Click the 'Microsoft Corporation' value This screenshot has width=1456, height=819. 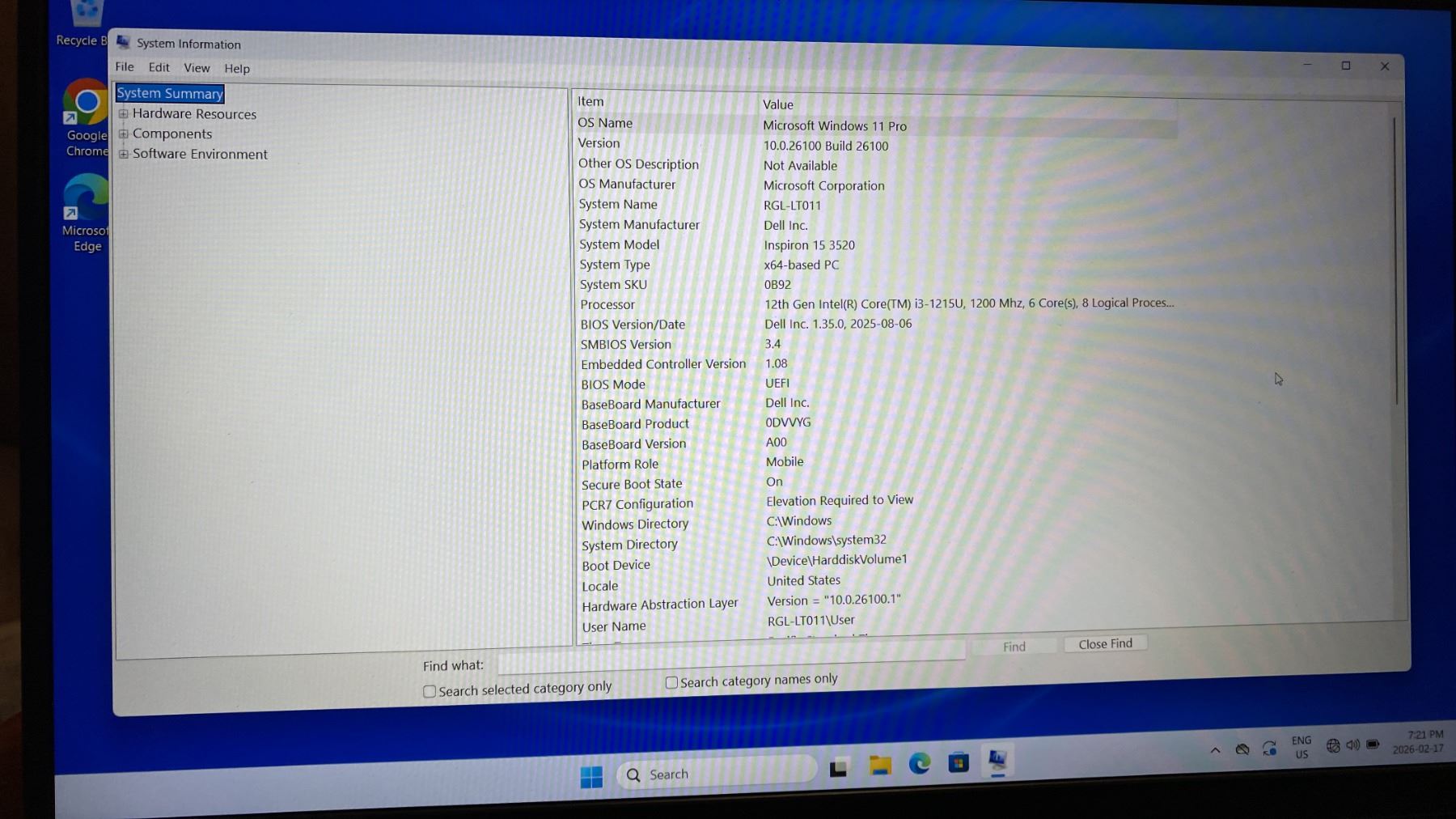823,185
